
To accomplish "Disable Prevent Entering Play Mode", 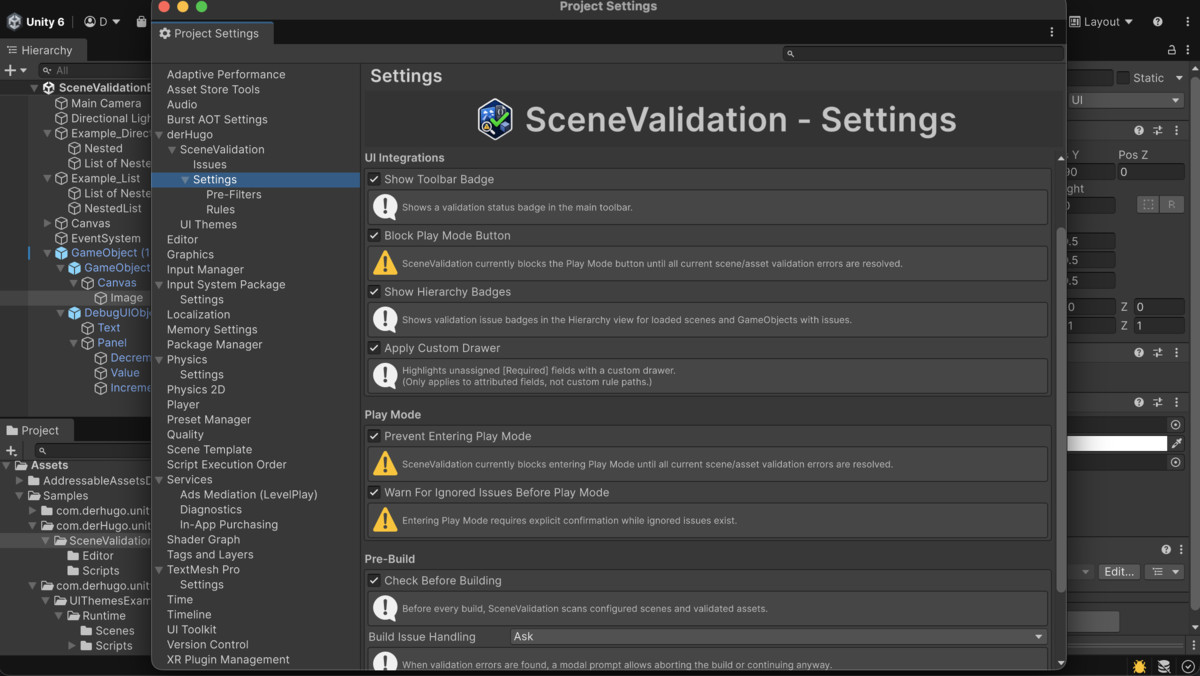I will tap(374, 436).
